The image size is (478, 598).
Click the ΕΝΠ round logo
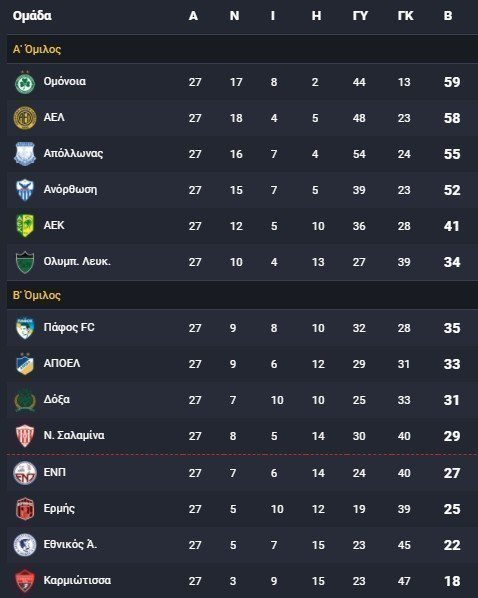25,473
